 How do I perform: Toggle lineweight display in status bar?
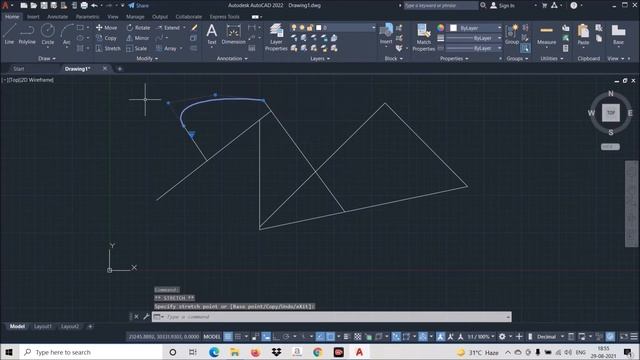tap(347, 336)
